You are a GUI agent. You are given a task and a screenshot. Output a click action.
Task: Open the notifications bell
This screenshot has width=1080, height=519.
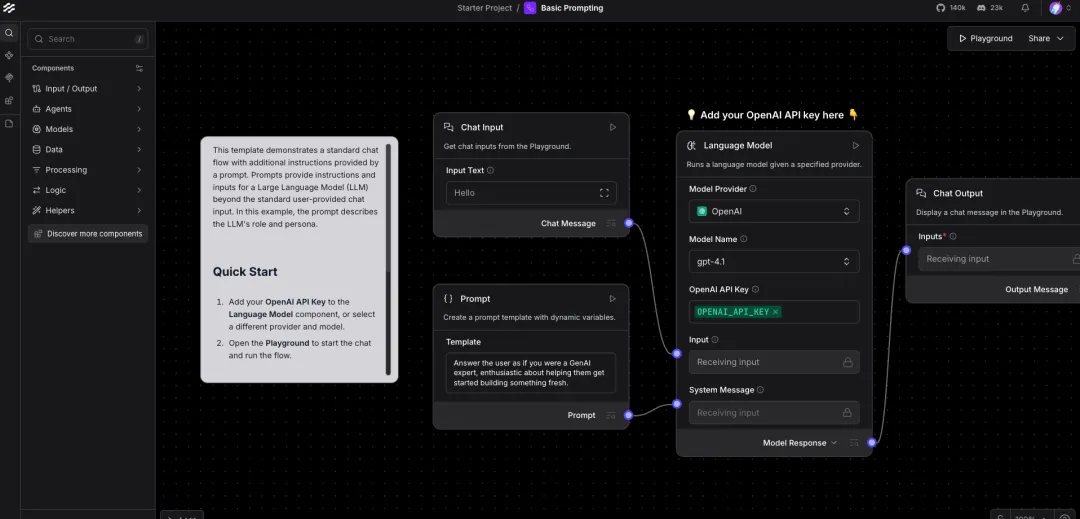[1025, 8]
